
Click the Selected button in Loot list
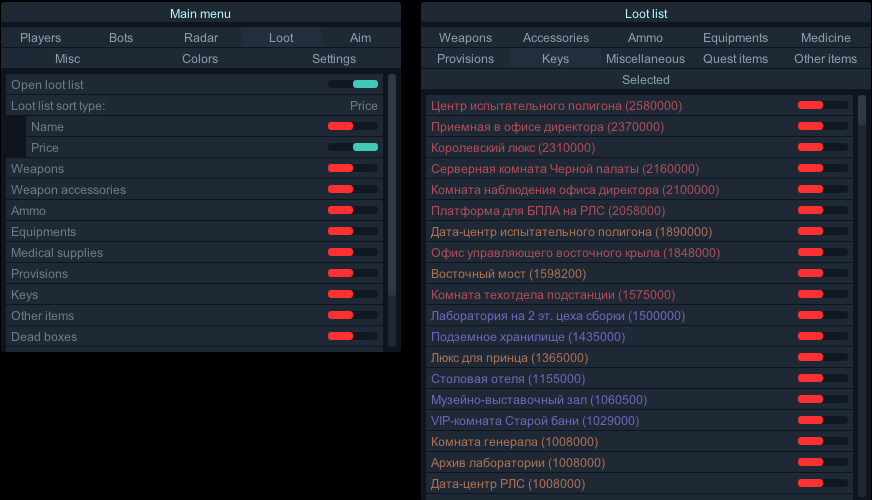(645, 80)
